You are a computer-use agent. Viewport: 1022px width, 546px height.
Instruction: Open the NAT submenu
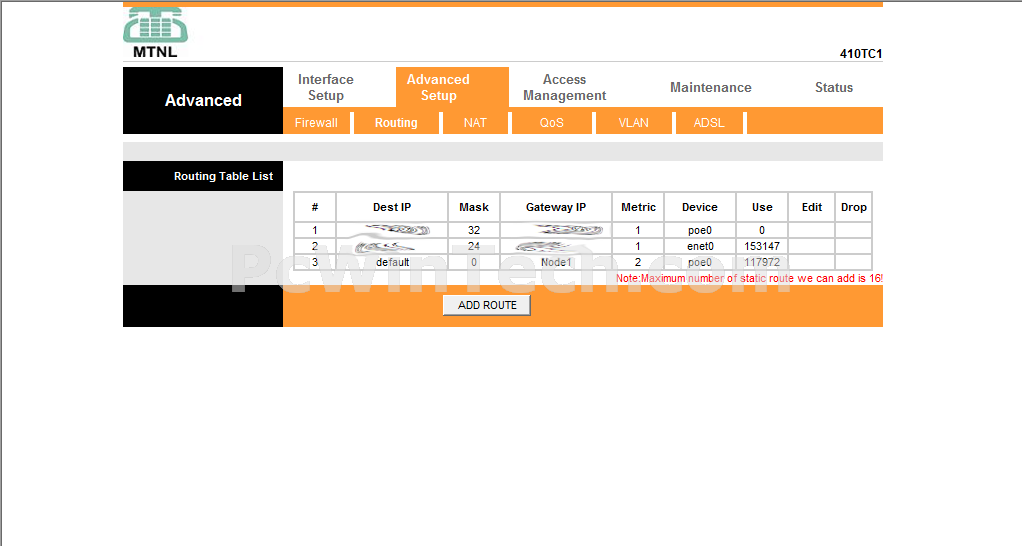pyautogui.click(x=475, y=122)
